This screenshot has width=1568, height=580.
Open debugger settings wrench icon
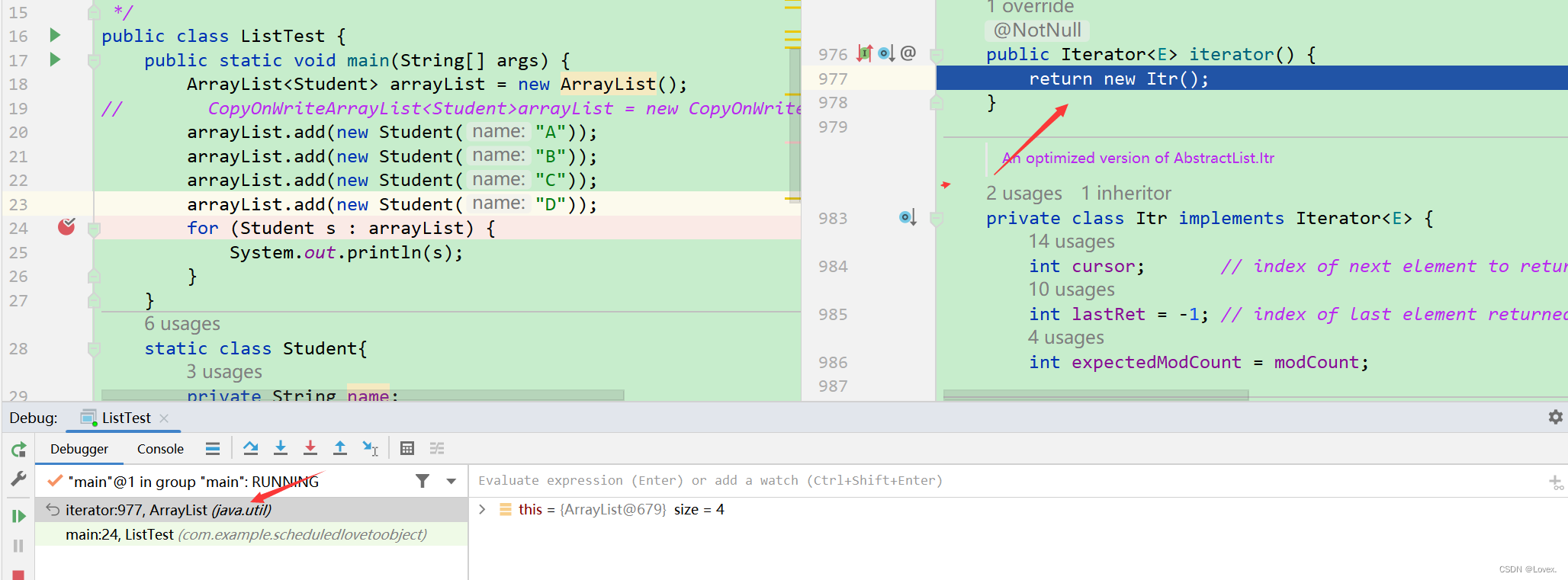18,479
